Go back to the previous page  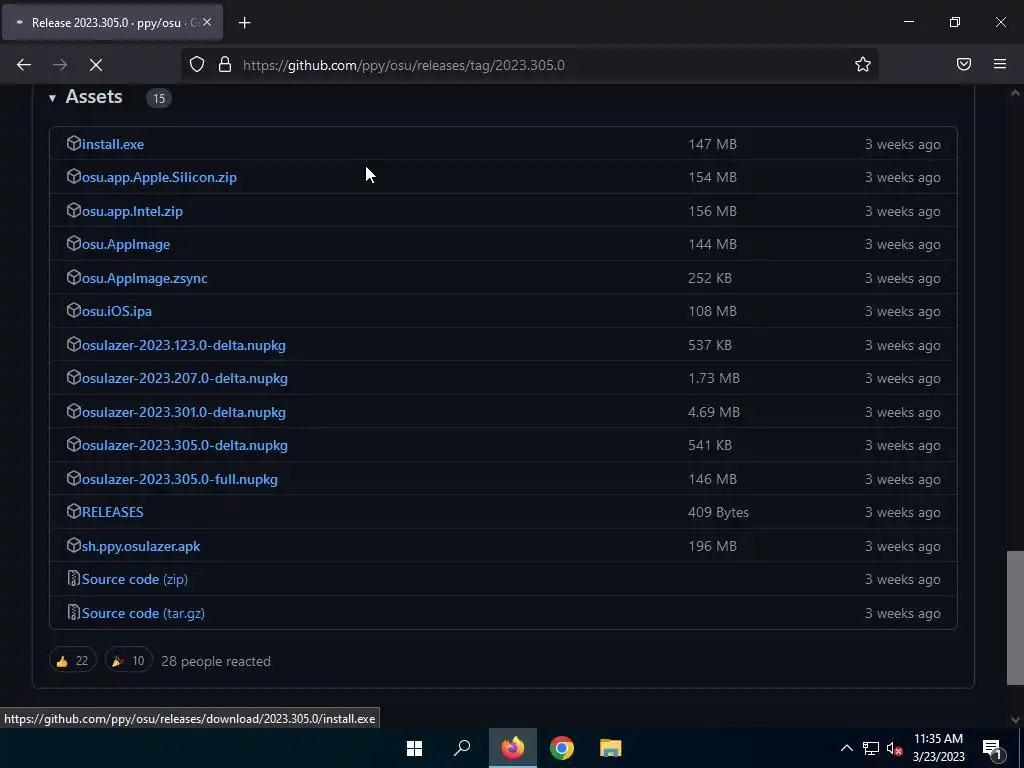pyautogui.click(x=24, y=65)
